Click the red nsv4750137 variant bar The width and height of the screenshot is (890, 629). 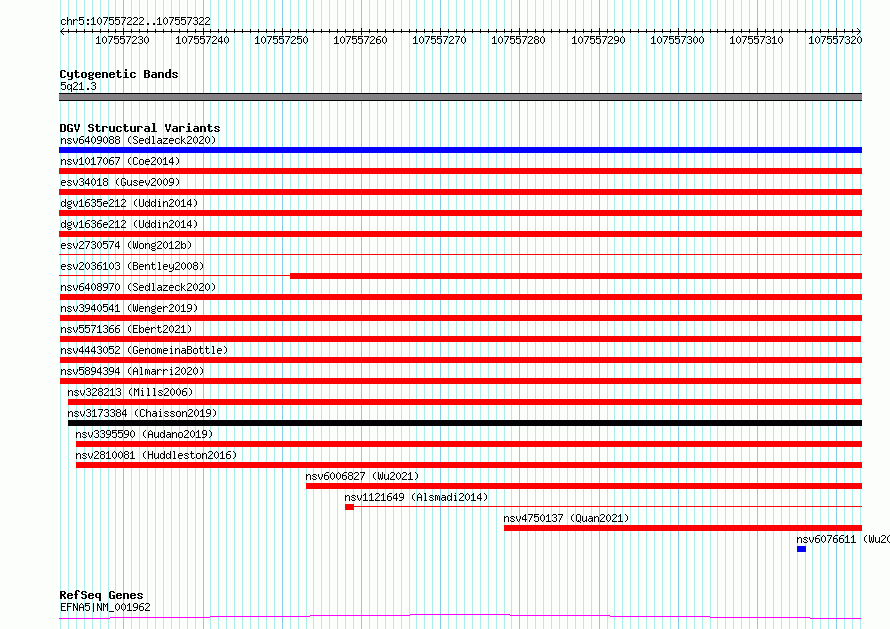683,528
